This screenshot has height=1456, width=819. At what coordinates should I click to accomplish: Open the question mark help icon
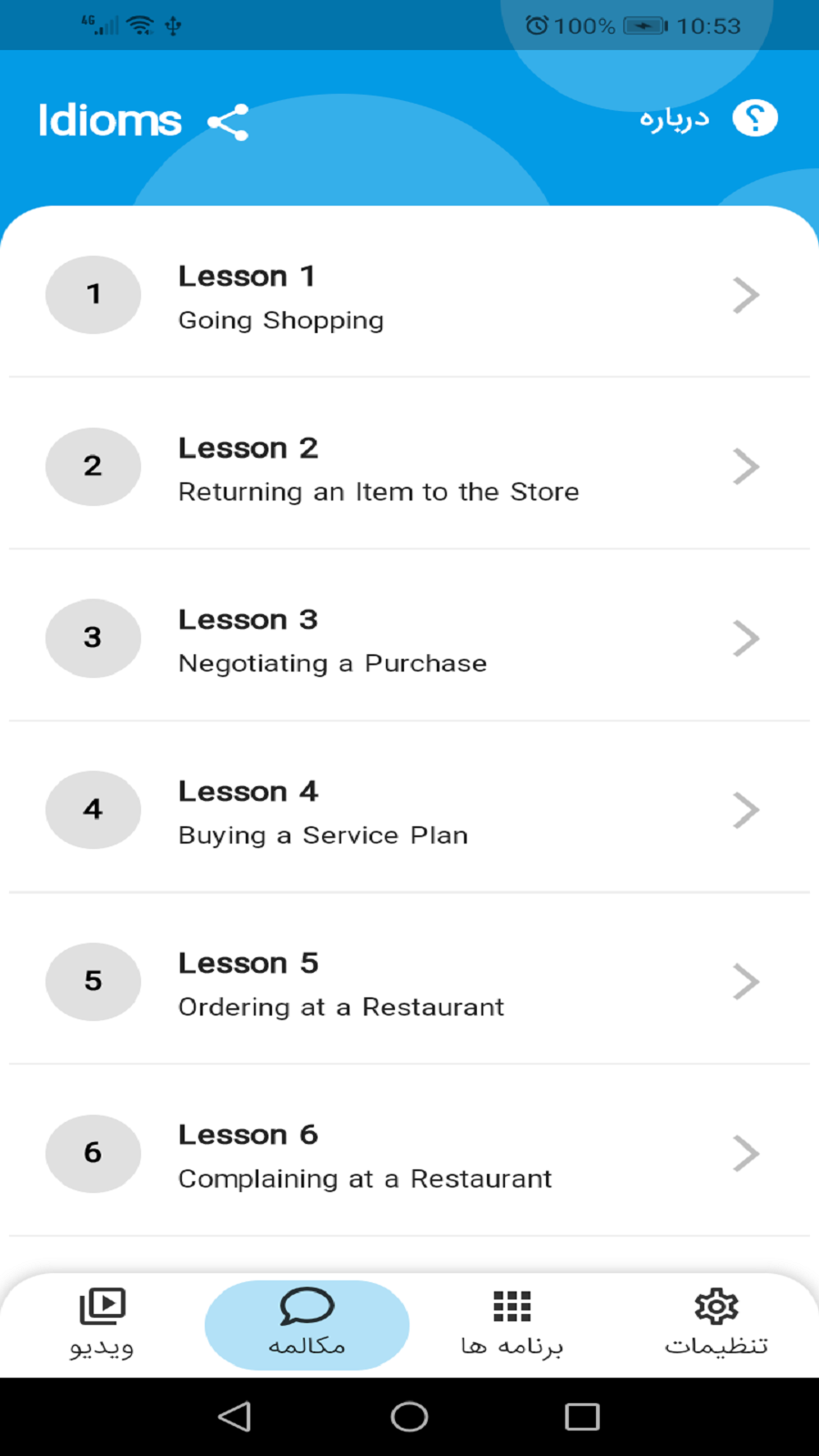[x=754, y=118]
